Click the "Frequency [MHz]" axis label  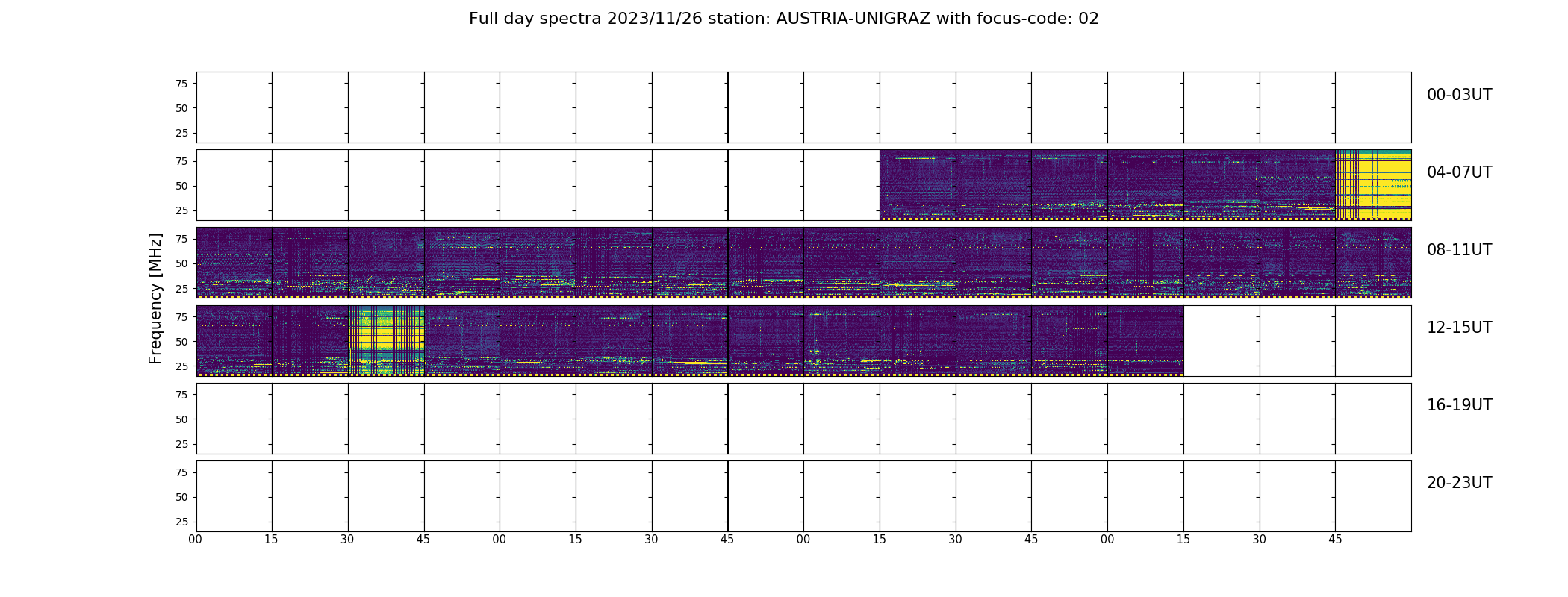point(155,298)
